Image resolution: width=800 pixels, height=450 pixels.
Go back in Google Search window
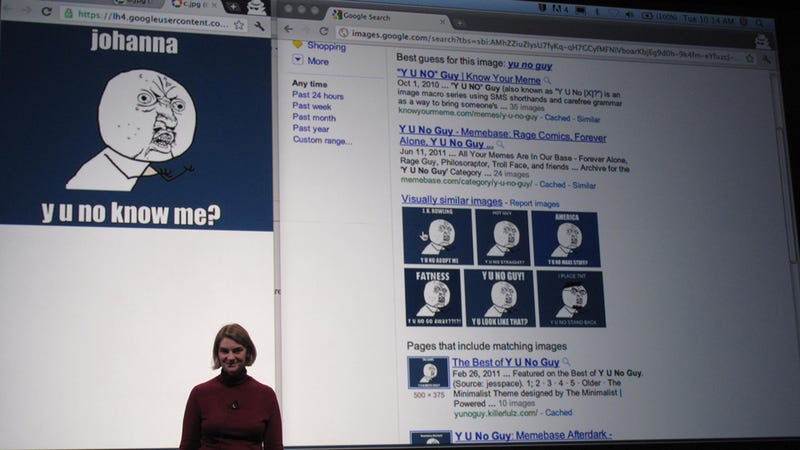pyautogui.click(x=288, y=29)
